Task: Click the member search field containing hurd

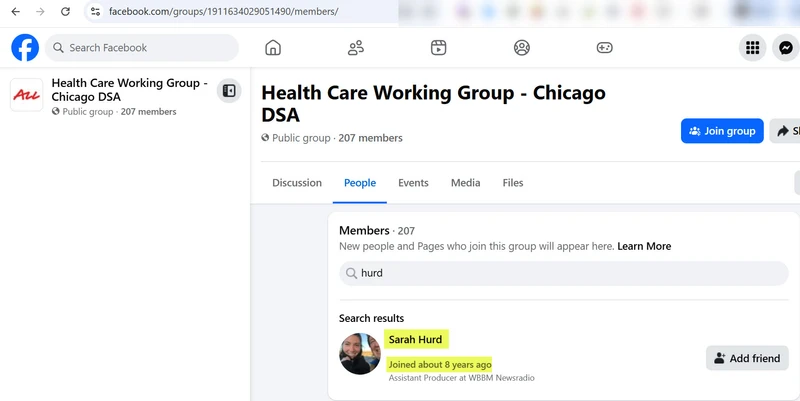Action: (x=563, y=273)
